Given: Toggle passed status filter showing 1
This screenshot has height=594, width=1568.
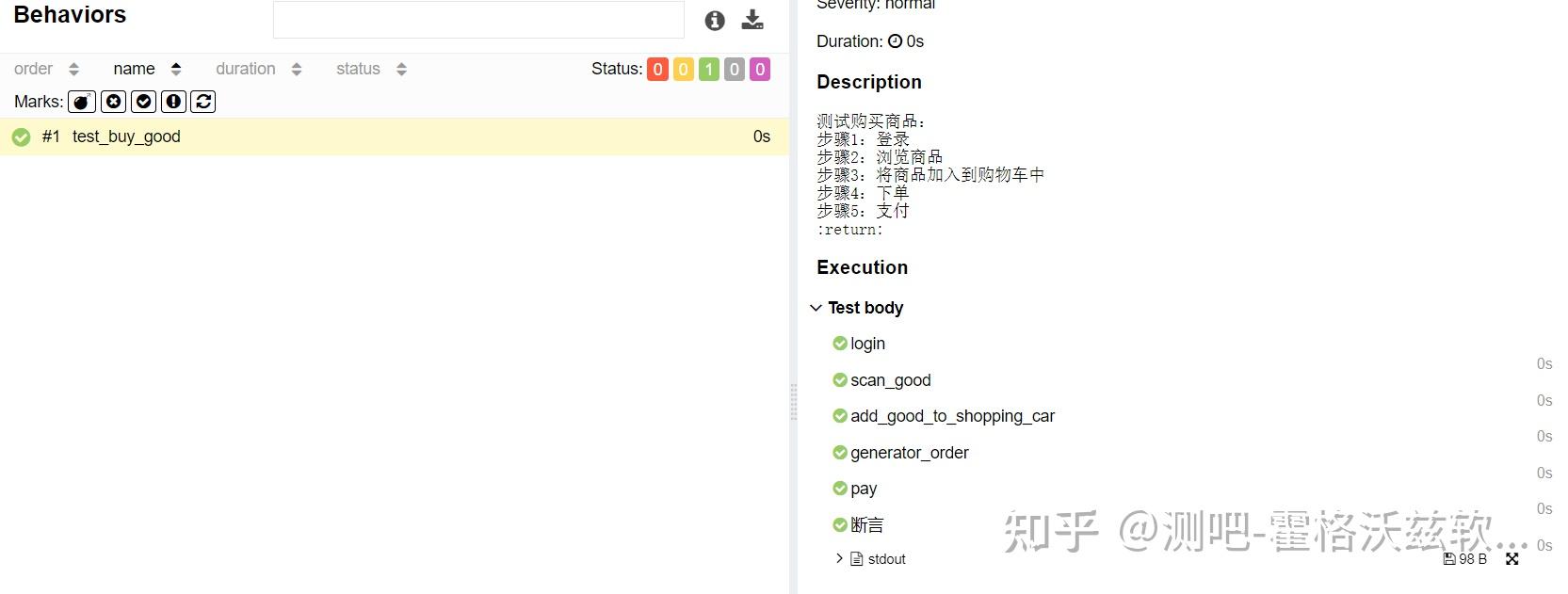Looking at the screenshot, I should coord(709,69).
